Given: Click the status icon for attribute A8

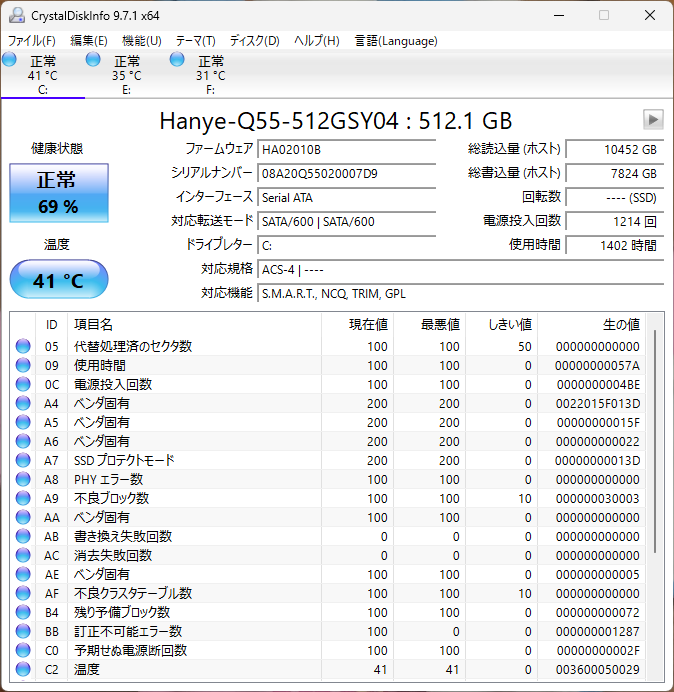Looking at the screenshot, I should (23, 479).
